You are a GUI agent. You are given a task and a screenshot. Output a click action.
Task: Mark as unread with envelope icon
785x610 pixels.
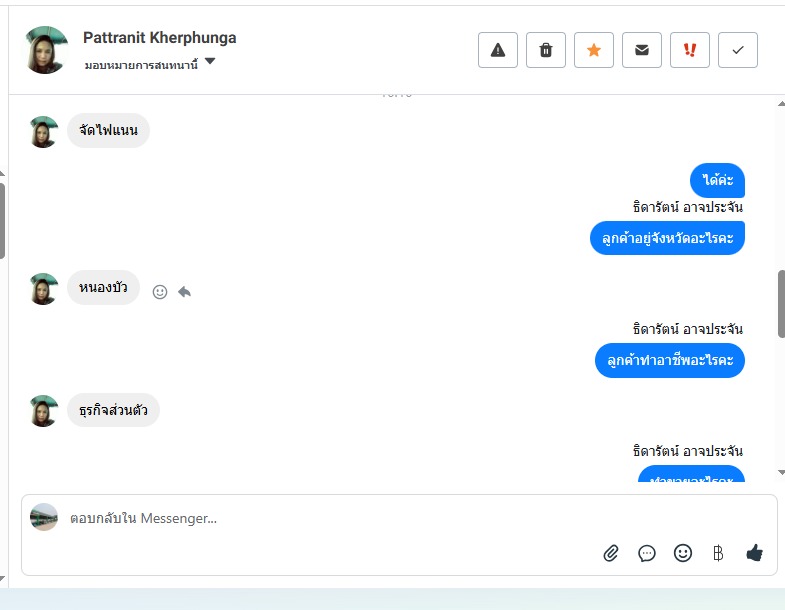tap(642, 50)
